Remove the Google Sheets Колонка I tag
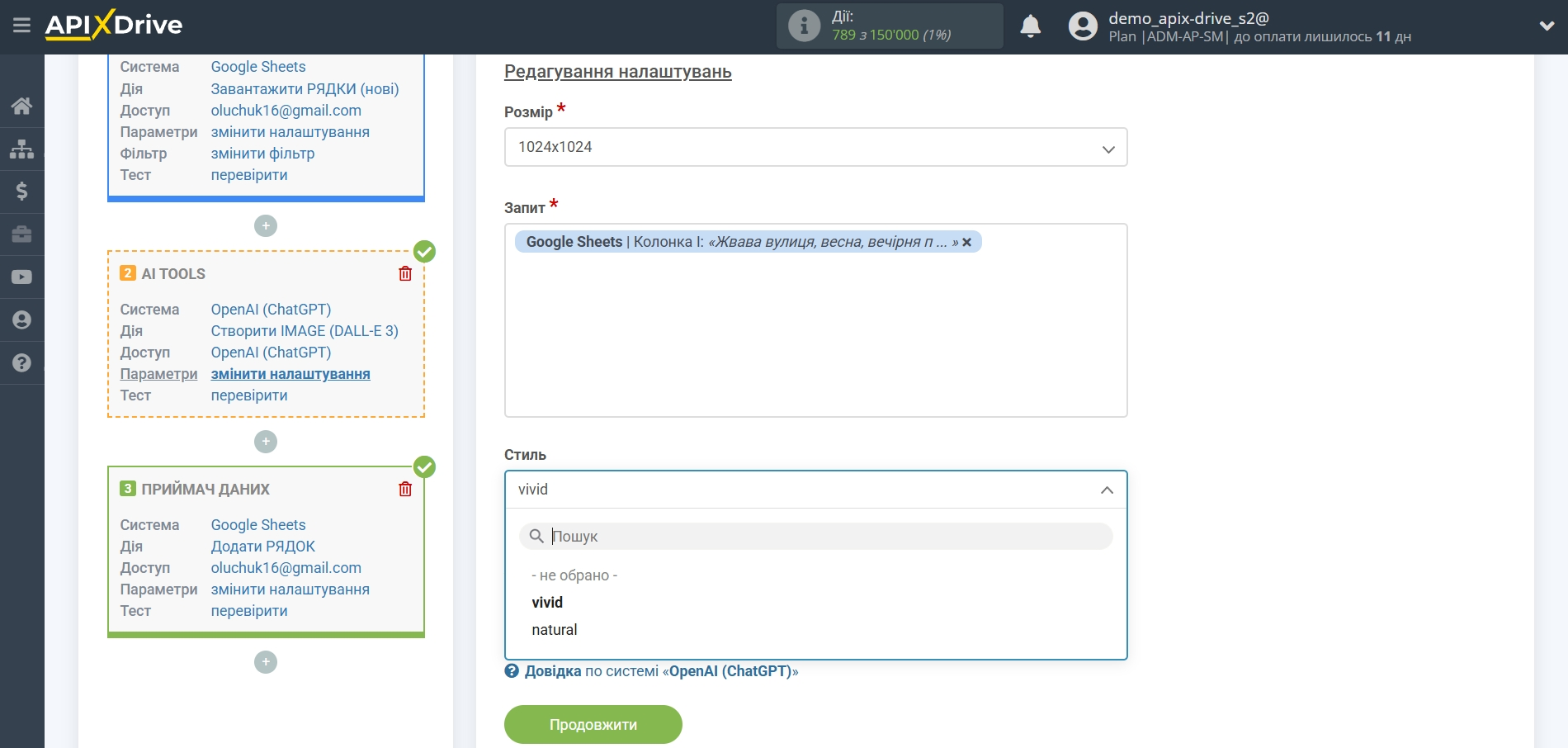Viewport: 1568px width, 748px height. point(966,243)
